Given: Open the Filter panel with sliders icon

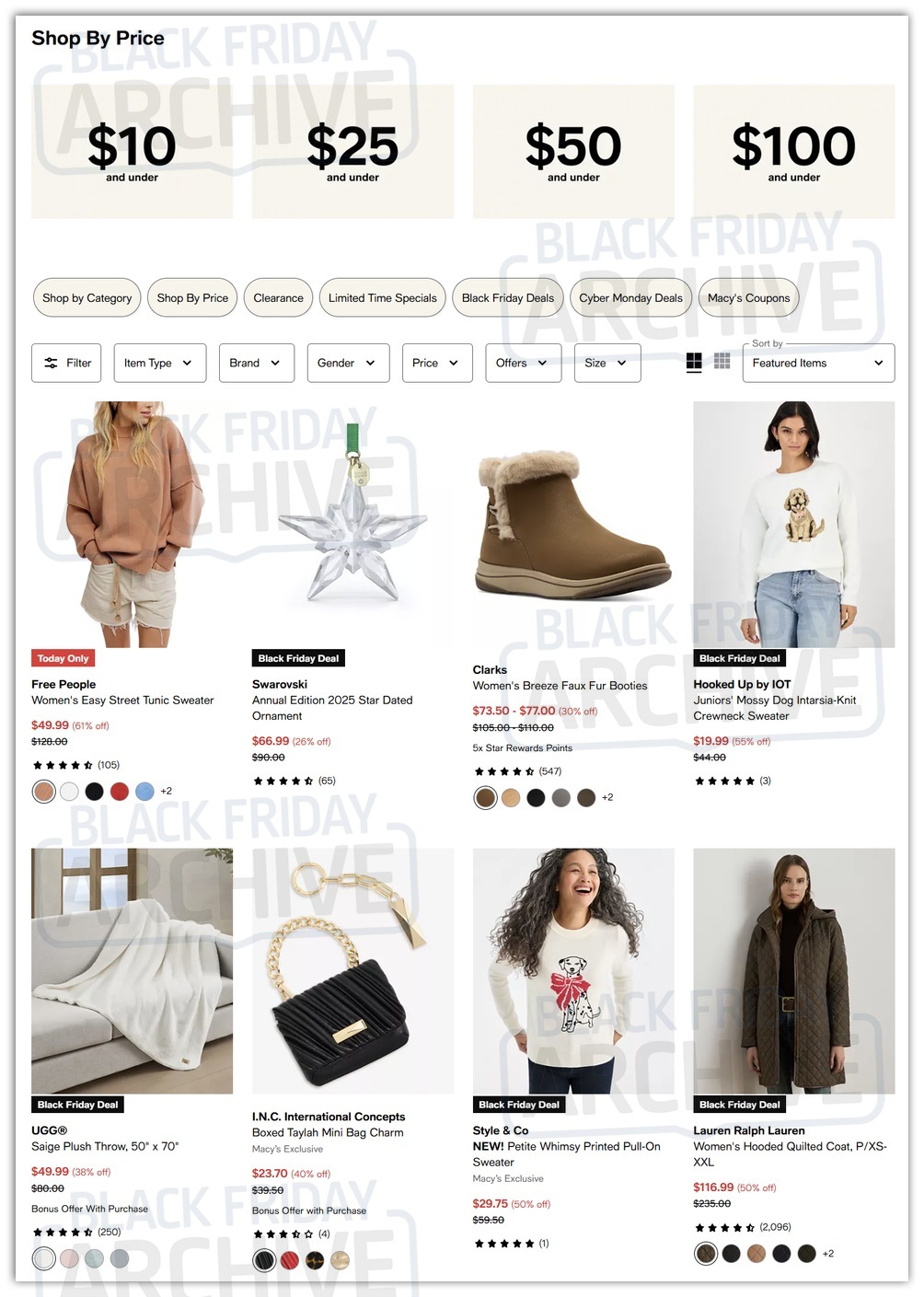Looking at the screenshot, I should click(x=67, y=363).
